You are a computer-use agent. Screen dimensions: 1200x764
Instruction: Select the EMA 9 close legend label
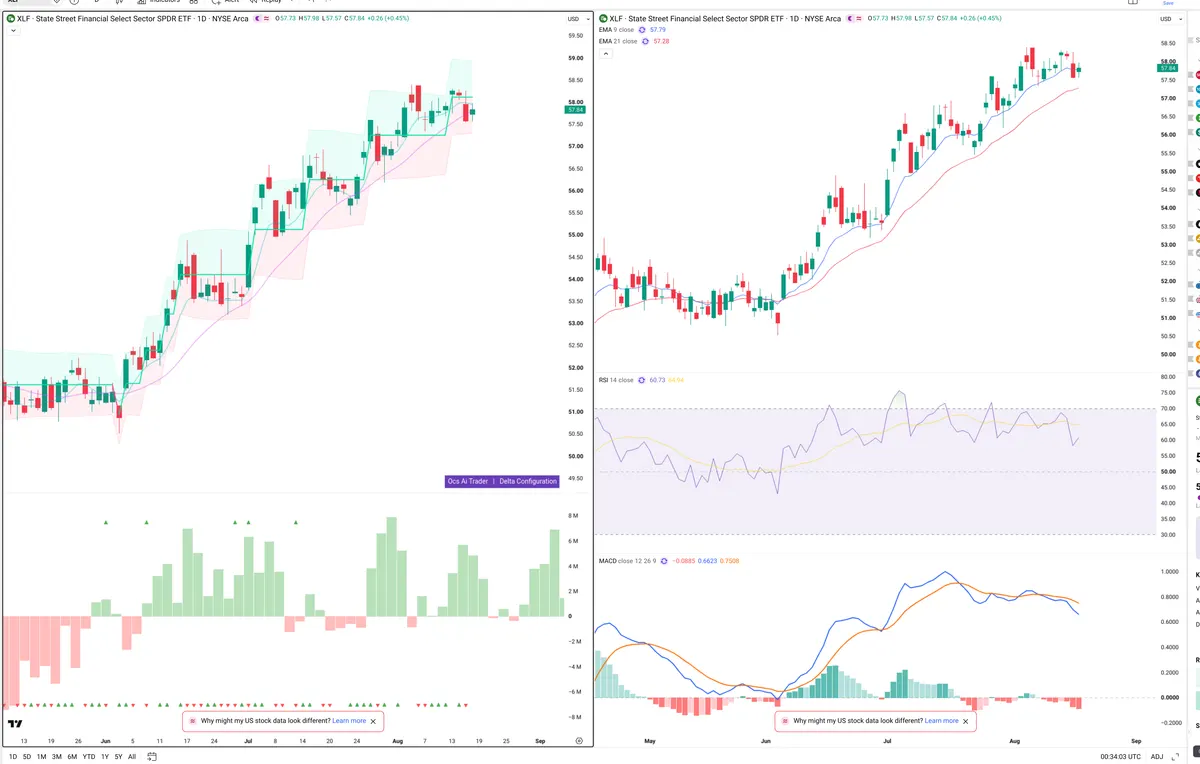[x=616, y=30]
